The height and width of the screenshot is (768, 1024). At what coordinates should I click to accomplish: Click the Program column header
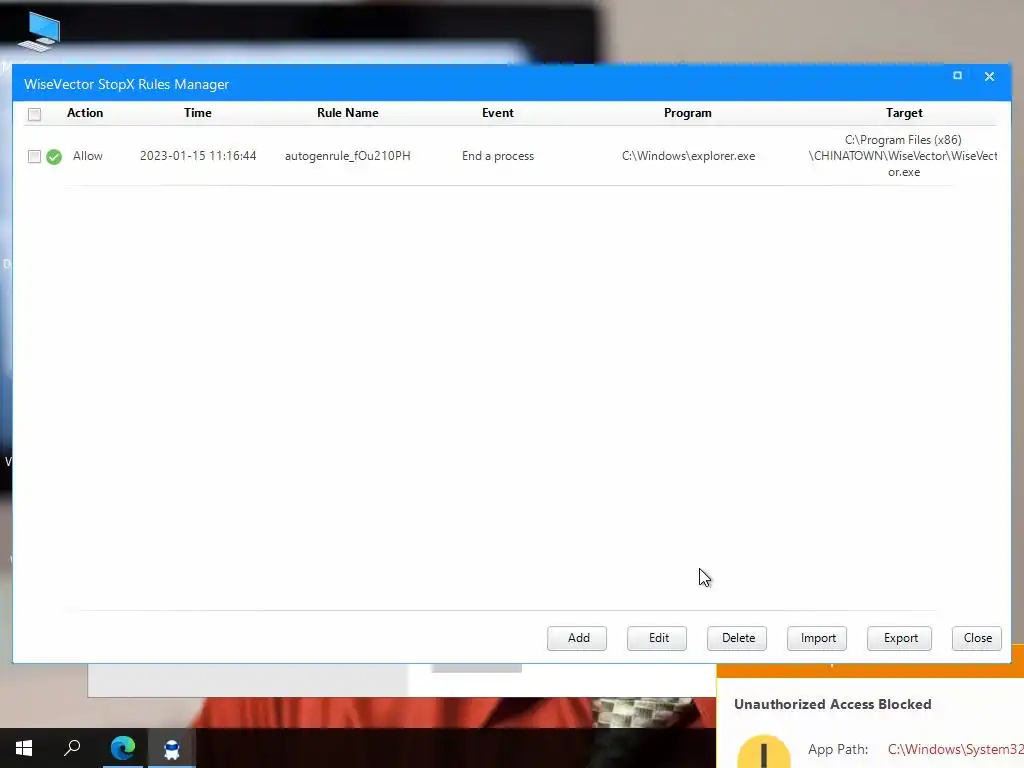(688, 113)
